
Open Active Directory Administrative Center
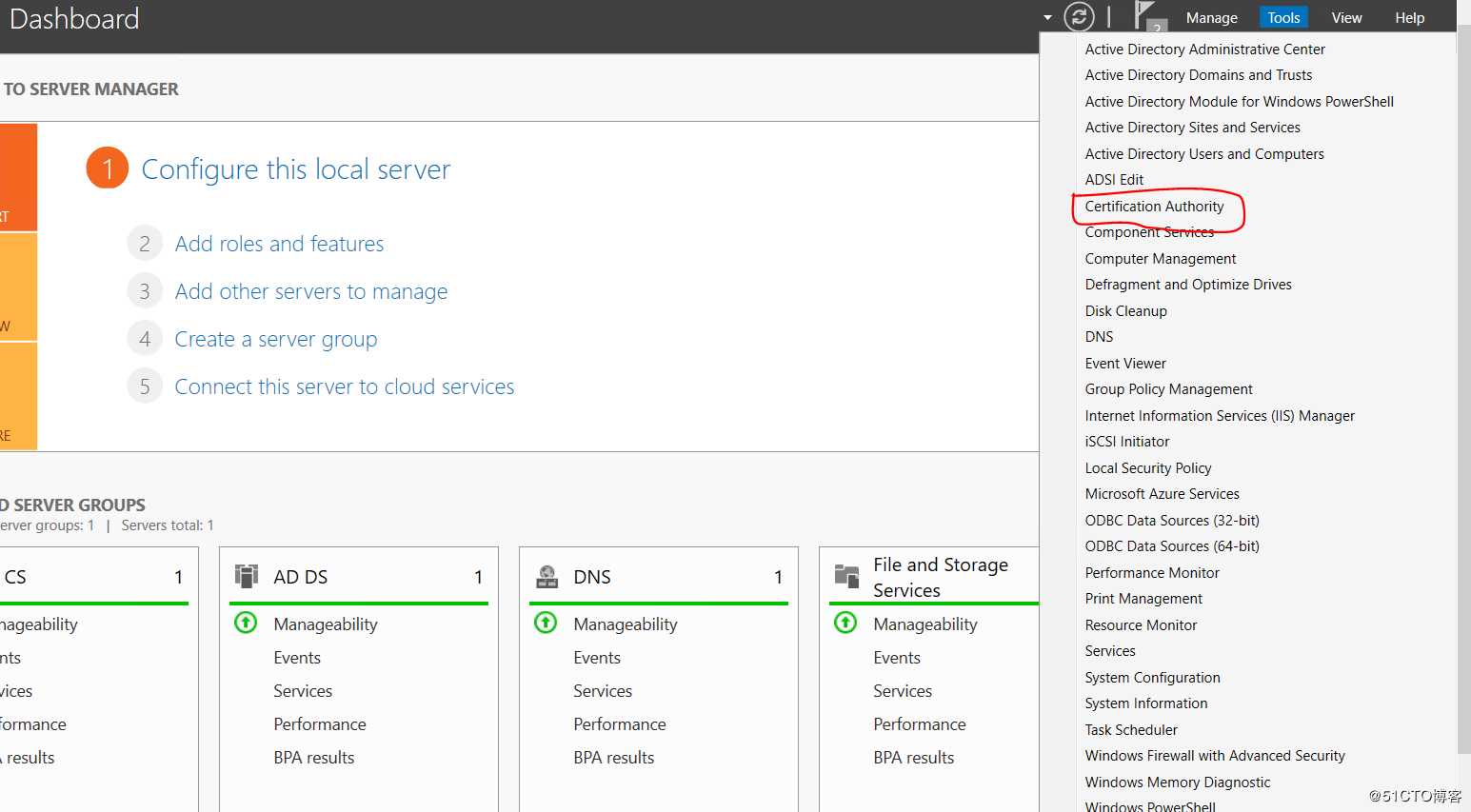[1204, 50]
